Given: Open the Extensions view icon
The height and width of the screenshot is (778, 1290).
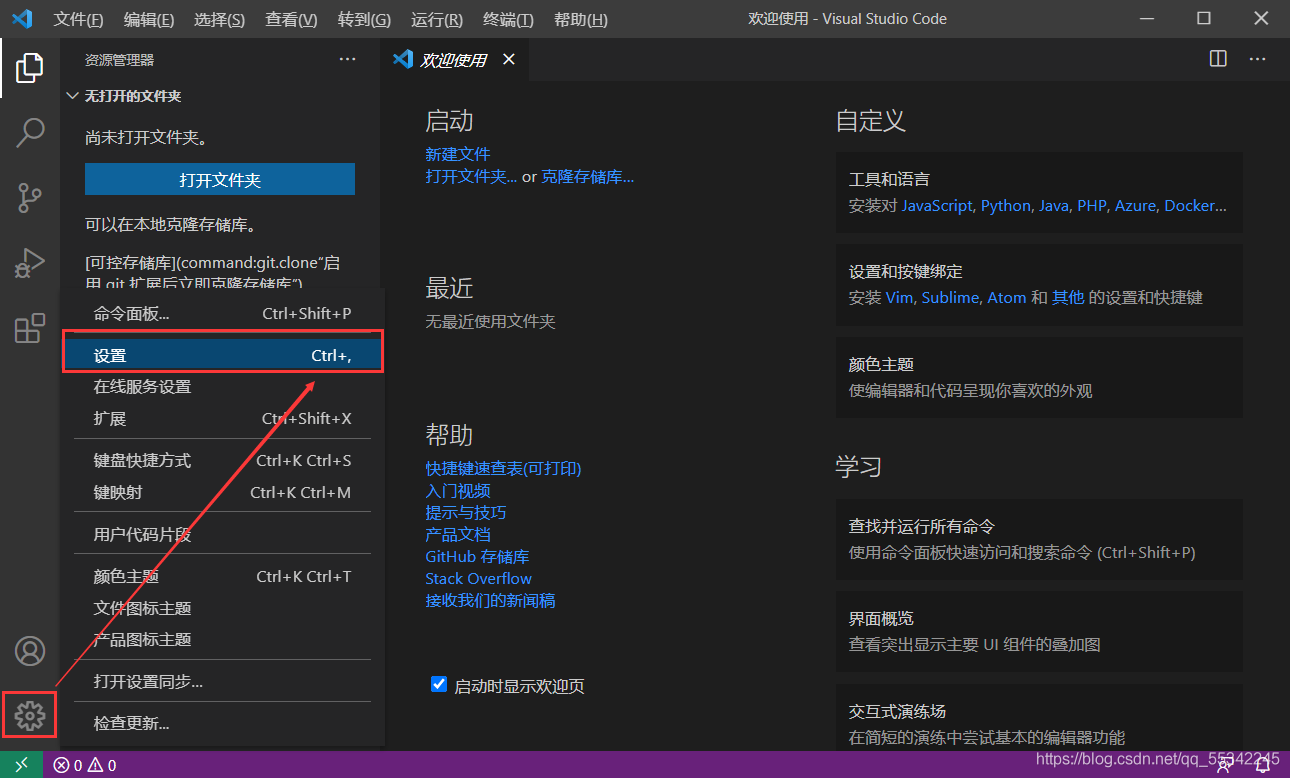Looking at the screenshot, I should point(30,328).
